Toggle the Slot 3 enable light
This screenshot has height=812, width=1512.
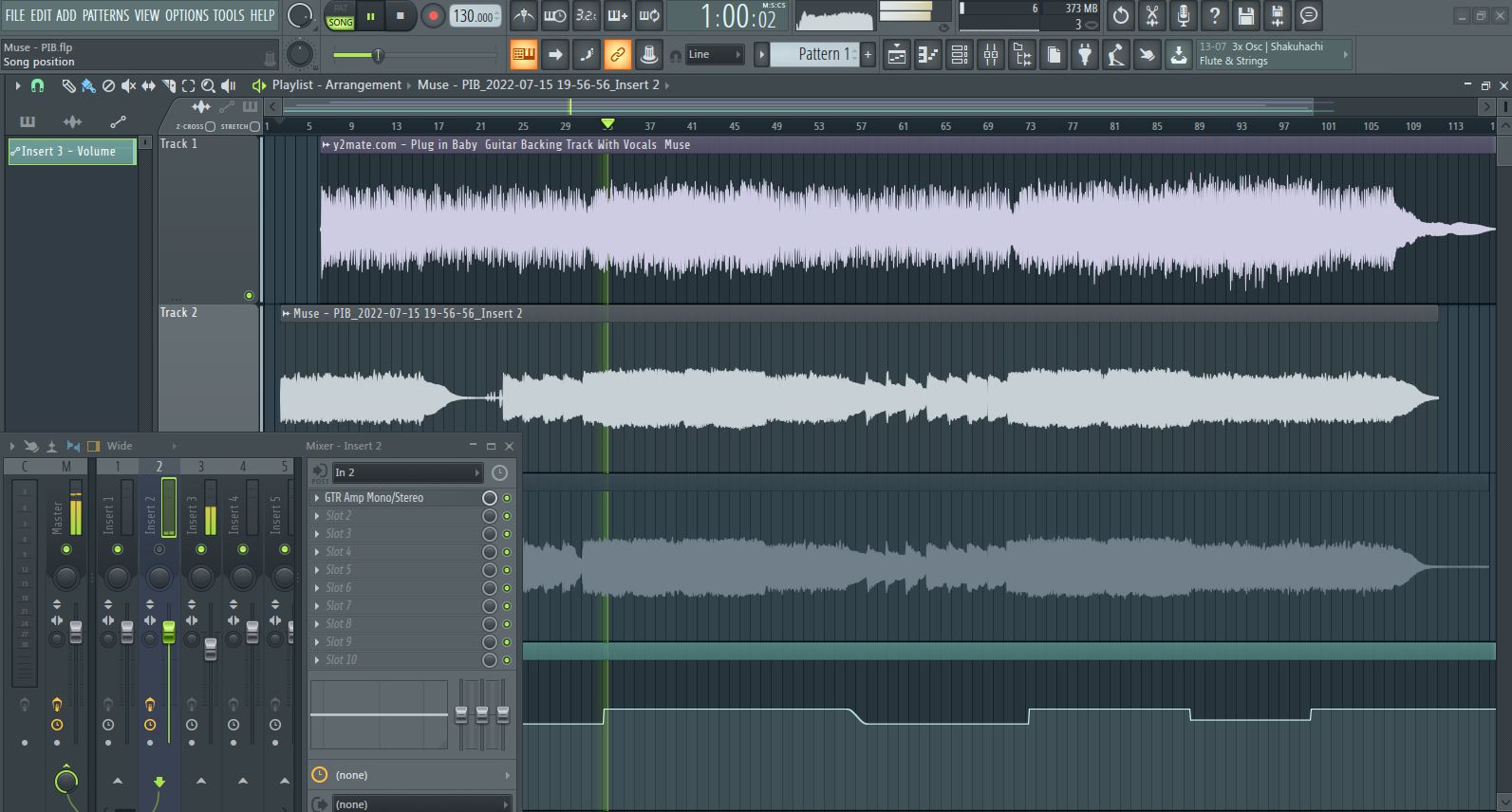tap(507, 534)
